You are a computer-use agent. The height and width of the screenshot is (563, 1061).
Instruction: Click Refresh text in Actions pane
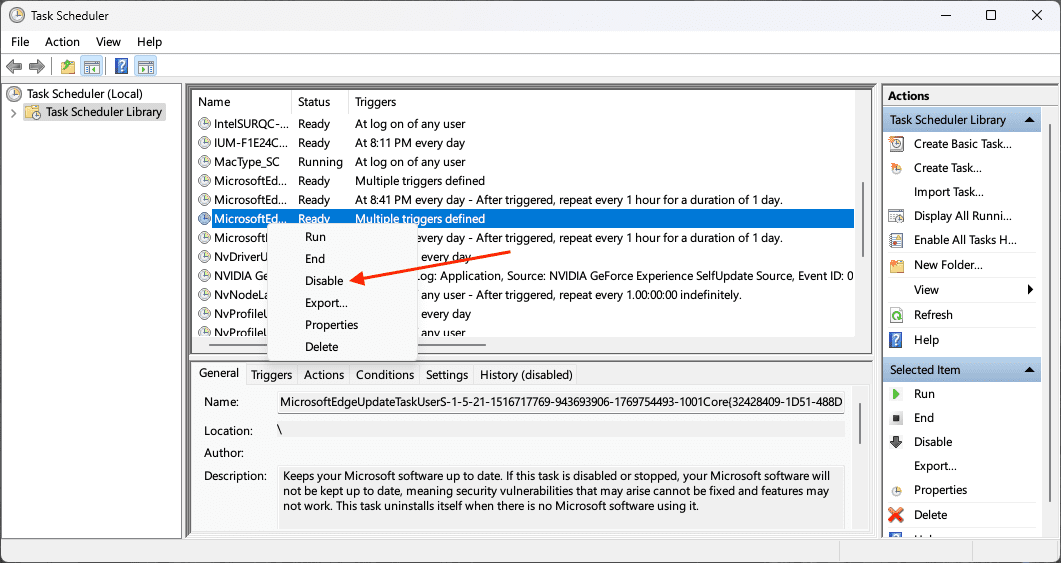933,315
